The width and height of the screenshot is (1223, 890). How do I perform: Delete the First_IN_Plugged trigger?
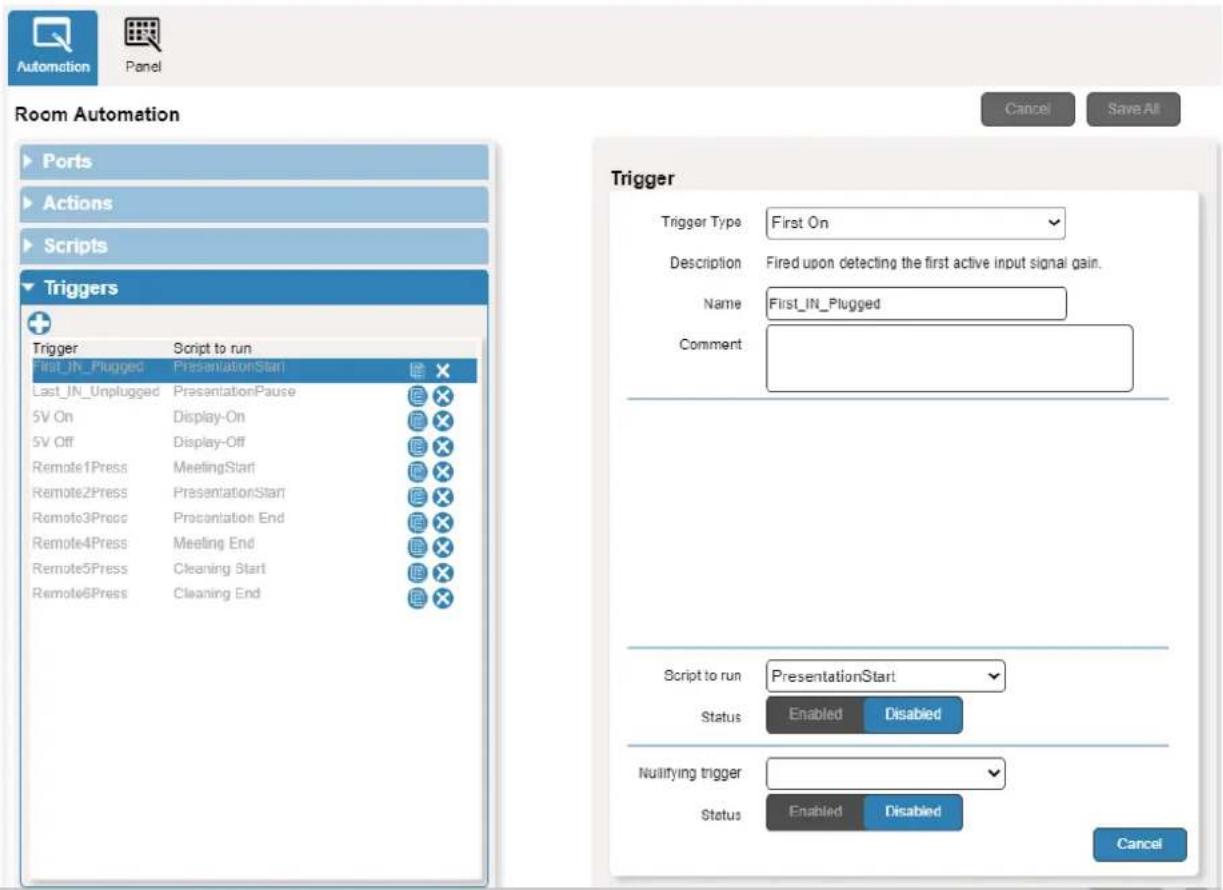click(x=443, y=371)
